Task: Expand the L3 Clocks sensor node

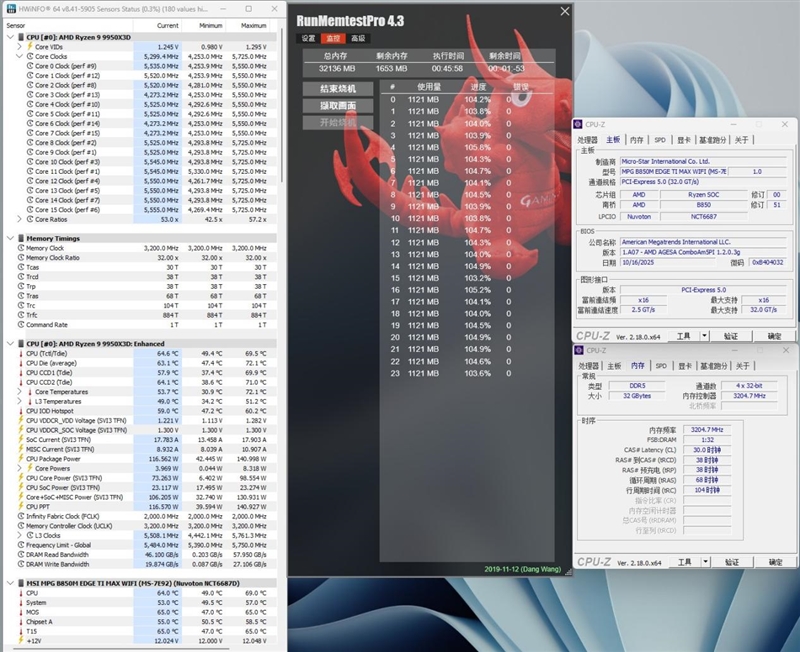Action: tap(20, 533)
